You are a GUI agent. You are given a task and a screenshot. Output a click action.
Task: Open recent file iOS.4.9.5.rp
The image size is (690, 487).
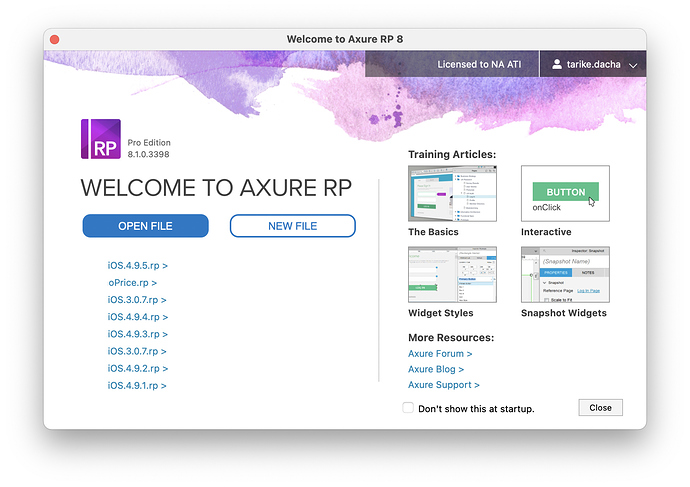click(x=137, y=266)
